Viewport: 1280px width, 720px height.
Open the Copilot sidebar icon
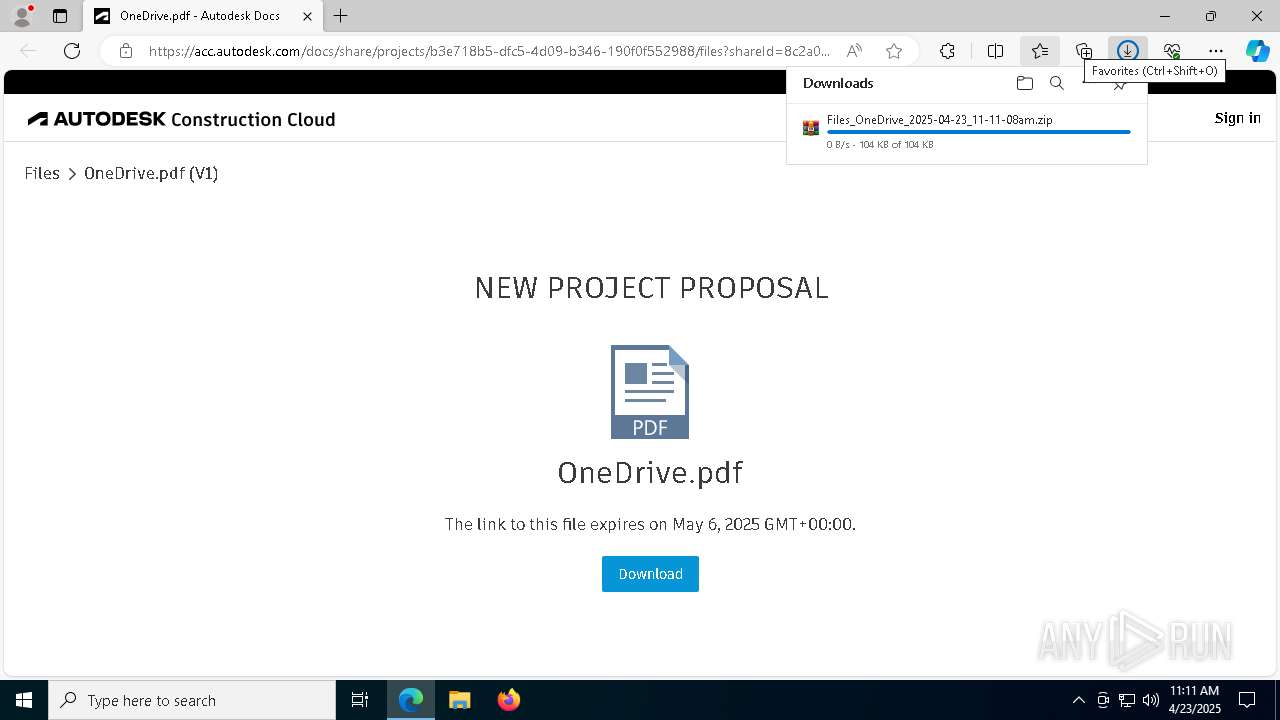click(1257, 51)
